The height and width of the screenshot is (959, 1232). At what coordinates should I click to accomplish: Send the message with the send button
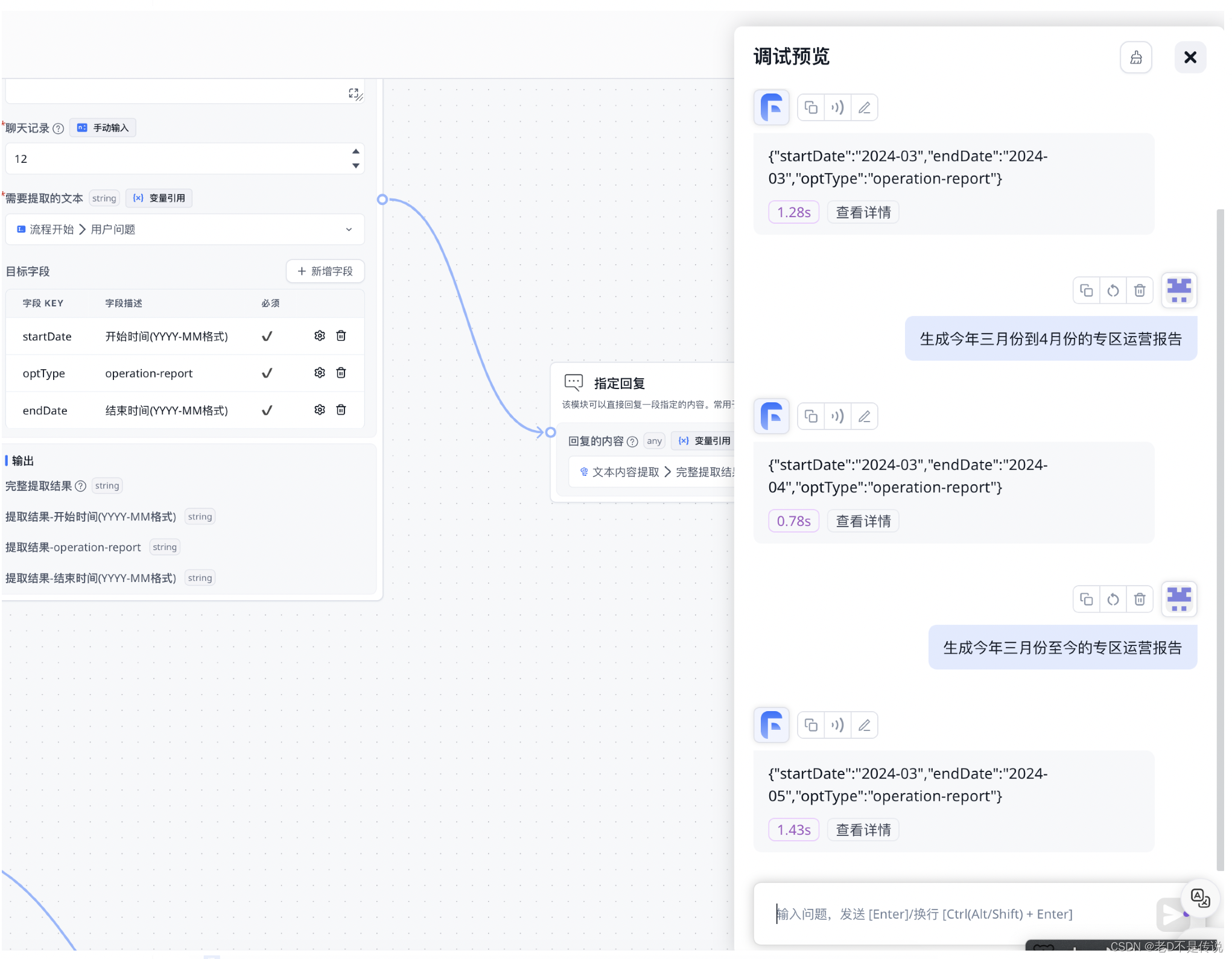(x=1173, y=914)
